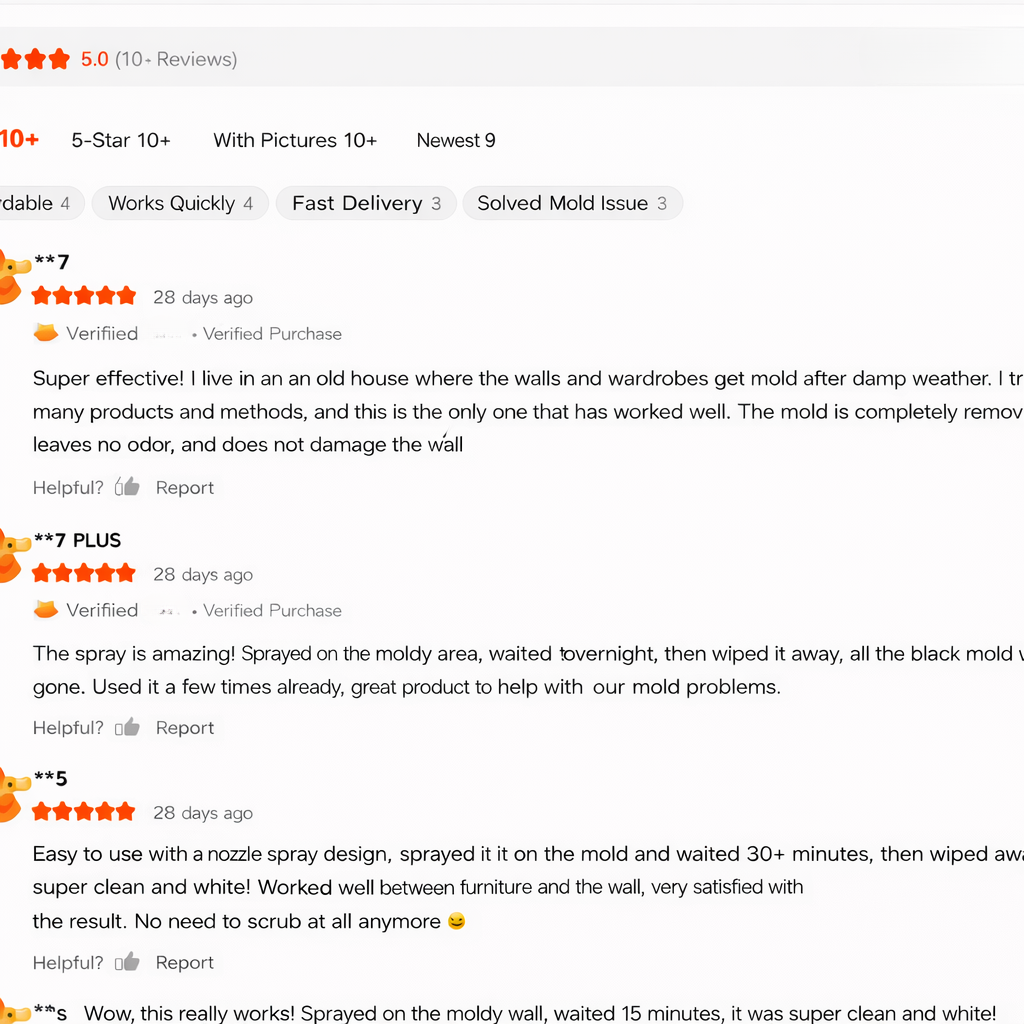The image size is (1024, 1024).
Task: Click thumbs-up icon on **7 PLUS review
Action: [127, 728]
